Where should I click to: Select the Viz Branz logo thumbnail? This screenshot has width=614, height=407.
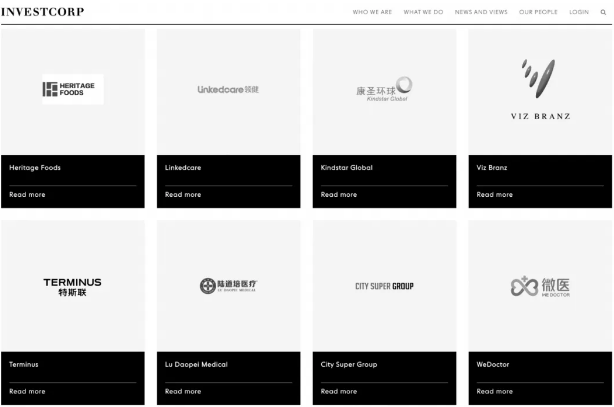point(540,89)
